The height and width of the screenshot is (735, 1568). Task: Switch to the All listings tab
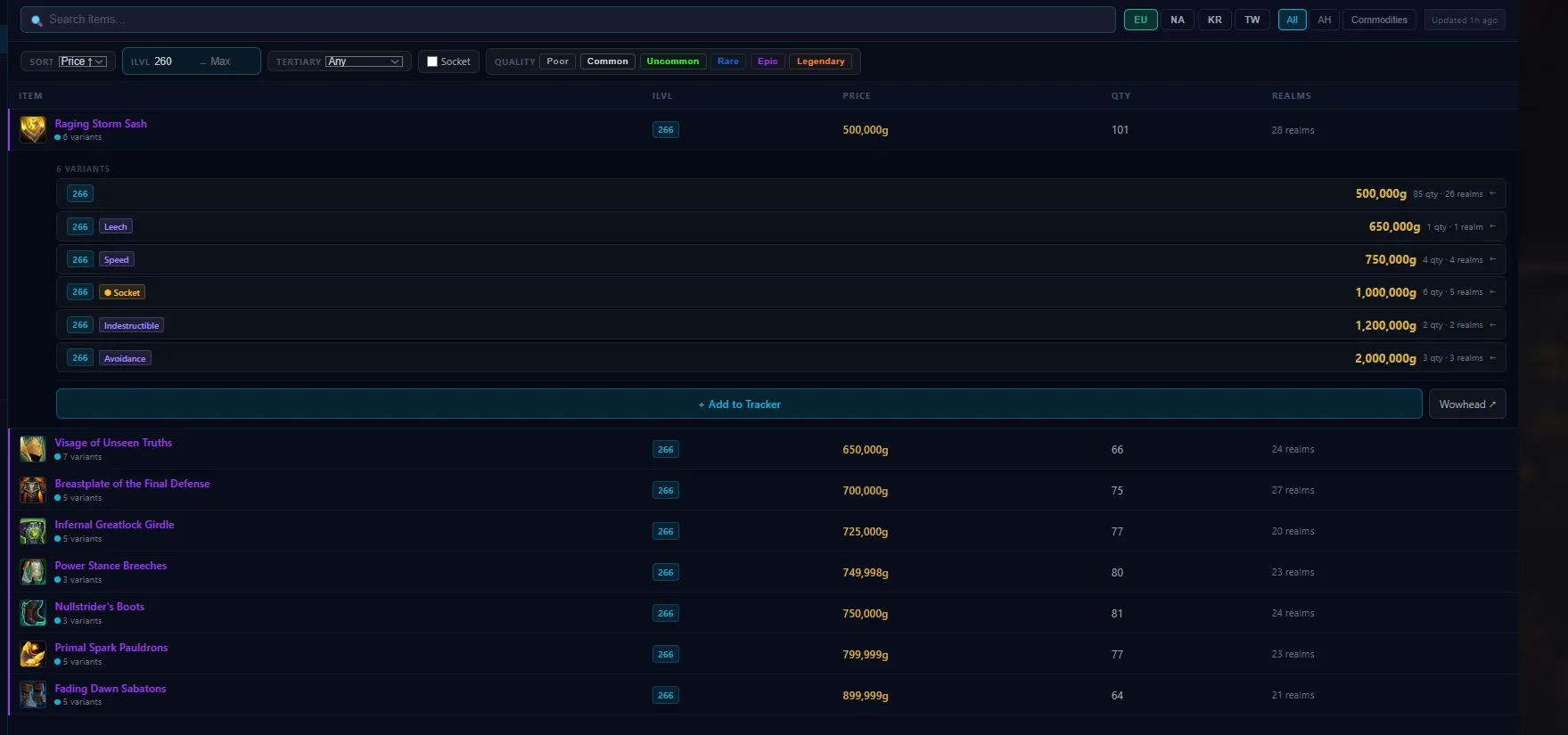pos(1293,20)
